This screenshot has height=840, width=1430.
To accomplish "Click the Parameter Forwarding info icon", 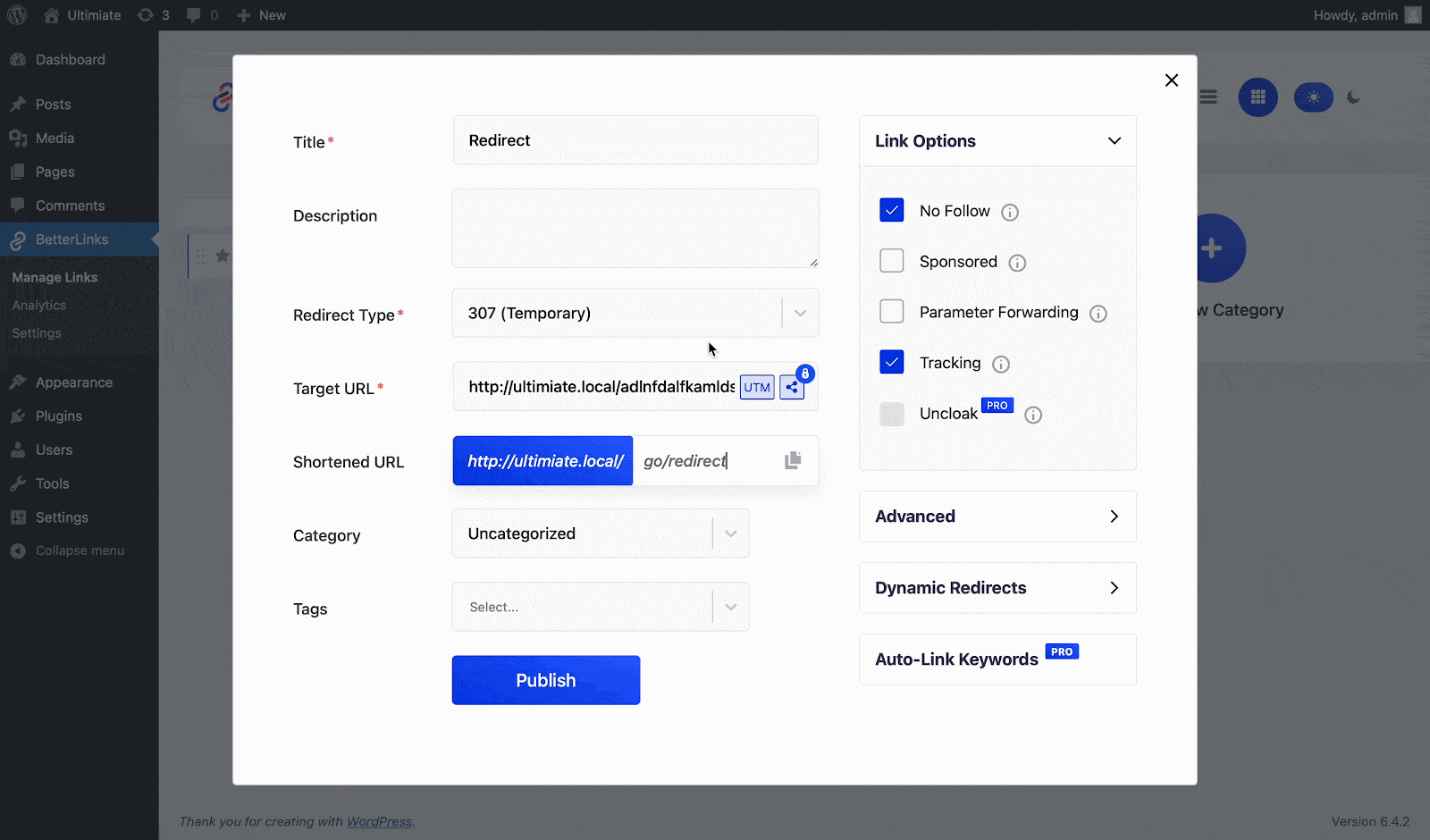I will pyautogui.click(x=1098, y=313).
